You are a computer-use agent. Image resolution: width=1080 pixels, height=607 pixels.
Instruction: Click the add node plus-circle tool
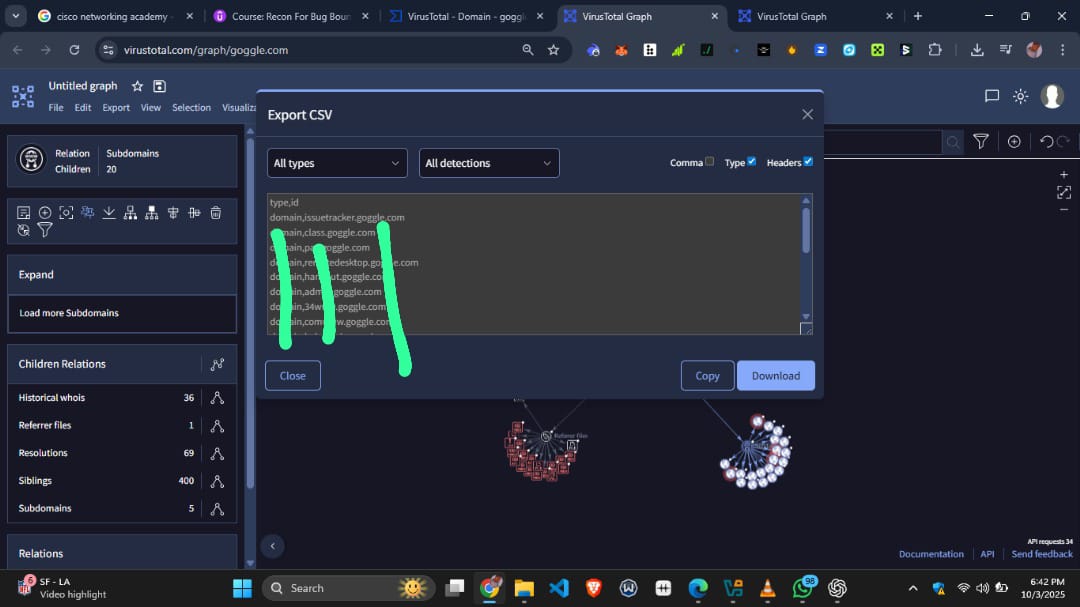[45, 213]
